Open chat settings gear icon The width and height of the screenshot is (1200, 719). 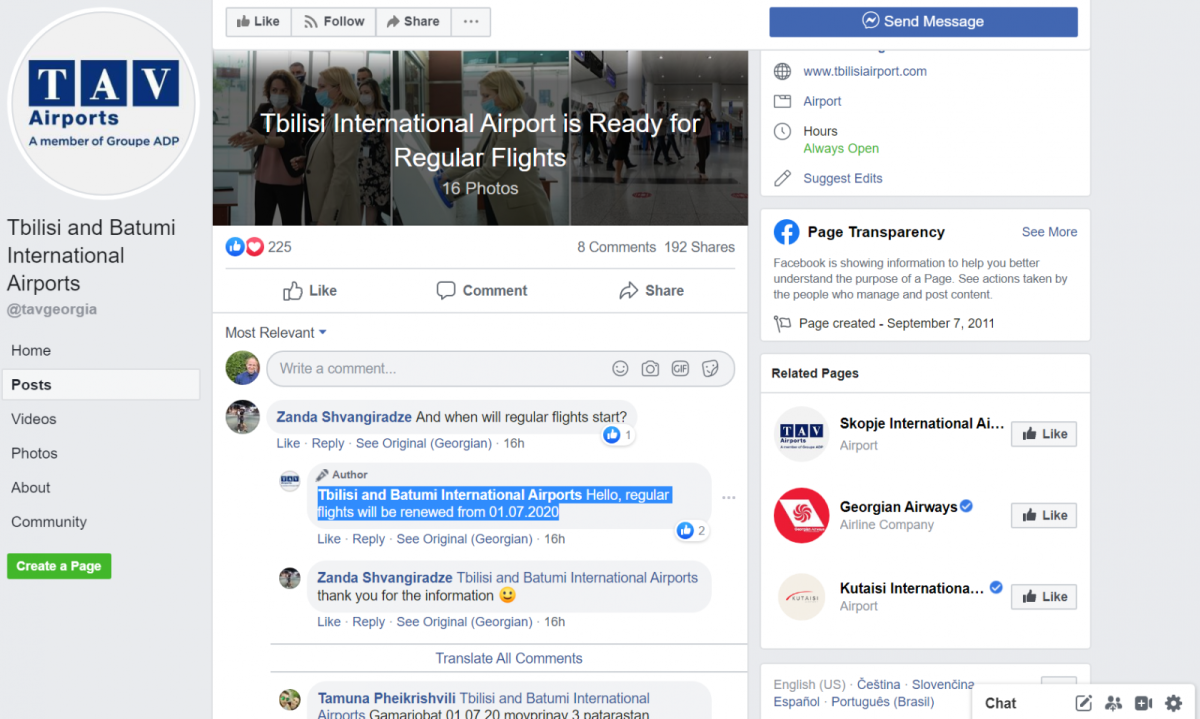click(x=1173, y=703)
